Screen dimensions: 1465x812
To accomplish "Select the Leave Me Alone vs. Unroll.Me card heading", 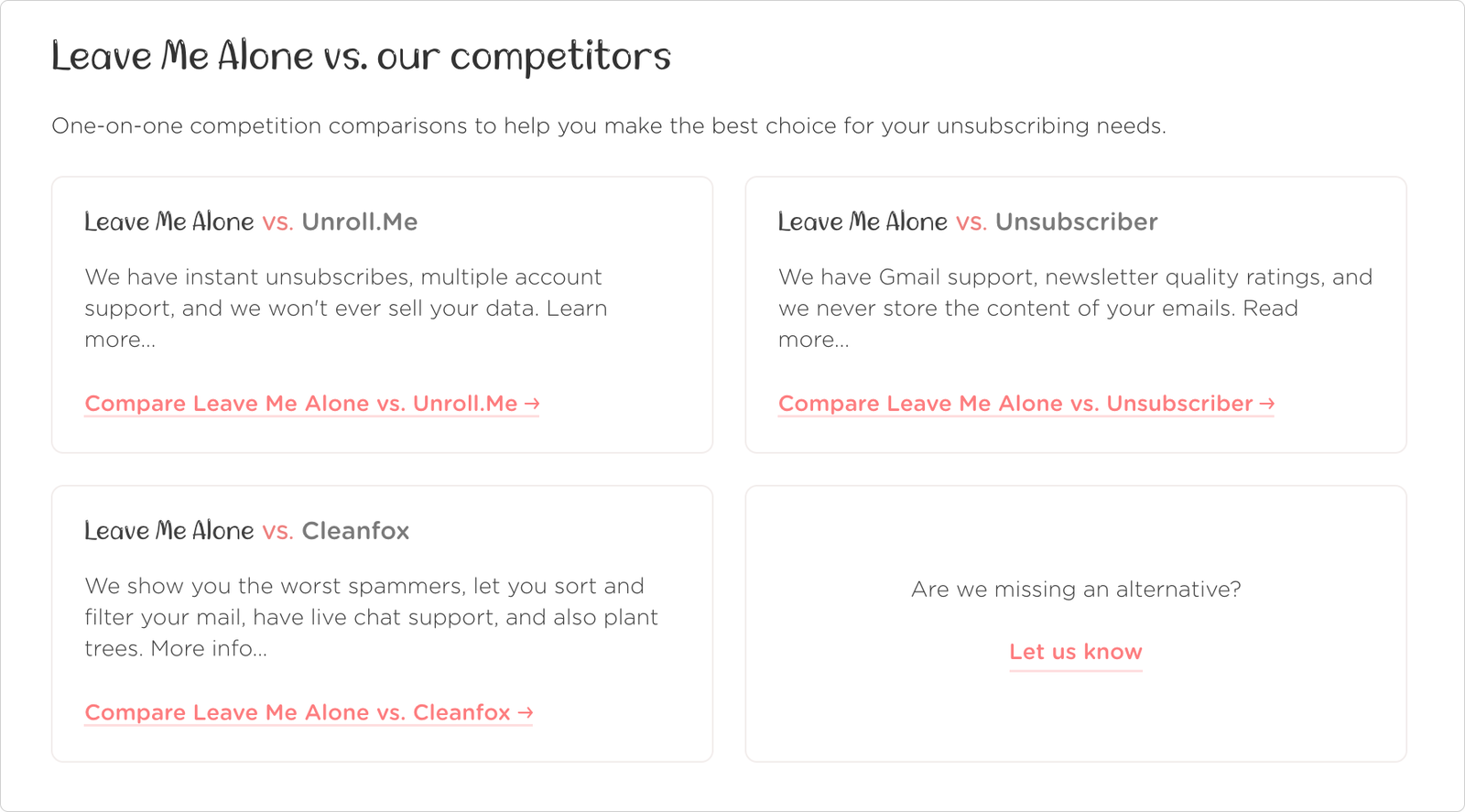I will pos(251,222).
